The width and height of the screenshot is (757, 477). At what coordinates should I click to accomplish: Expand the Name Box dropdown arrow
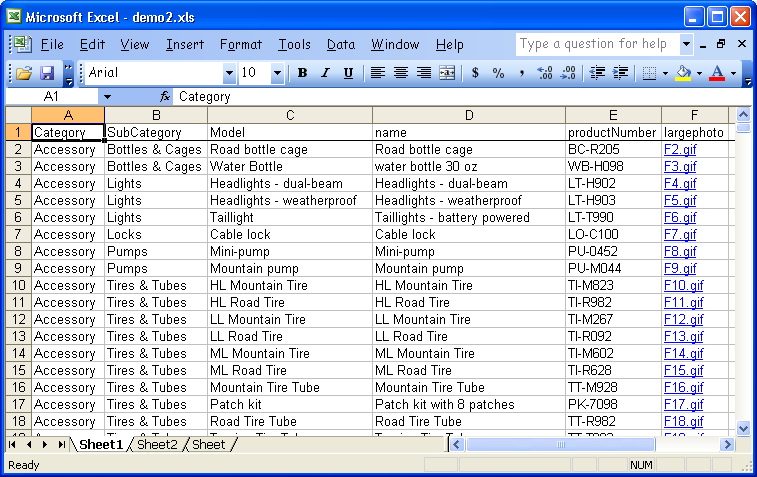[108, 97]
